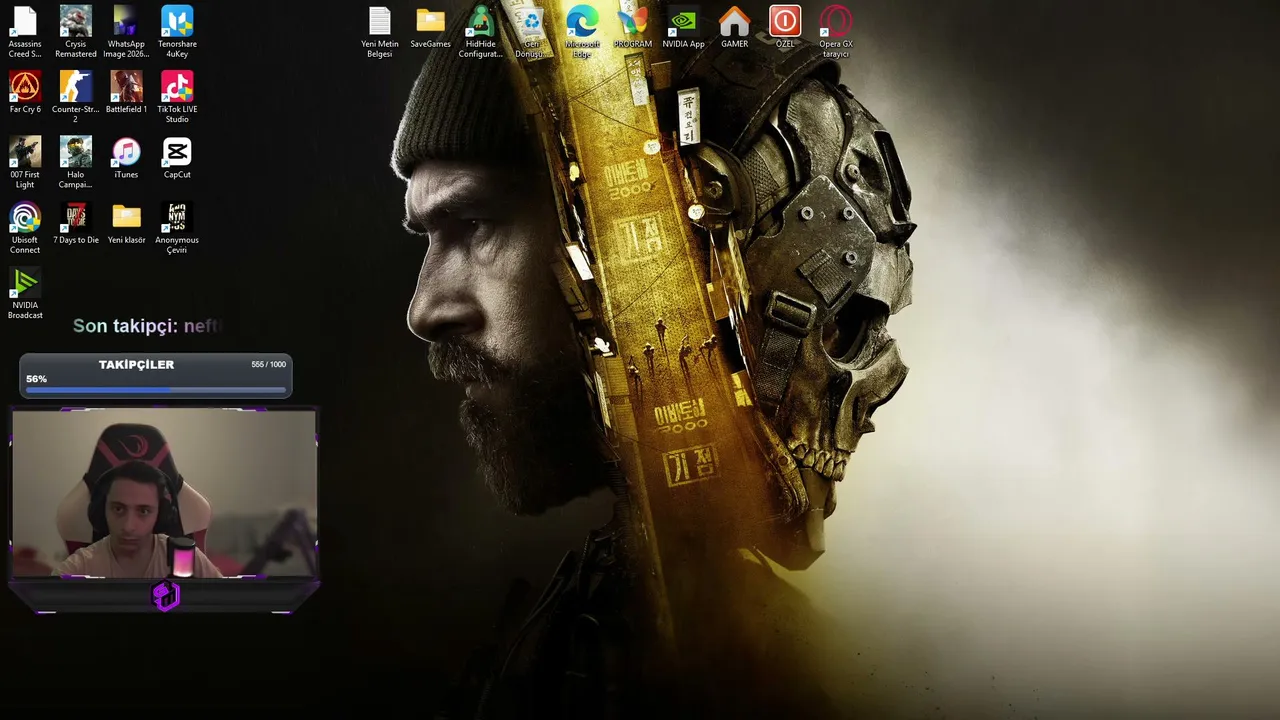Select the Yeni klasör folder

(126, 223)
